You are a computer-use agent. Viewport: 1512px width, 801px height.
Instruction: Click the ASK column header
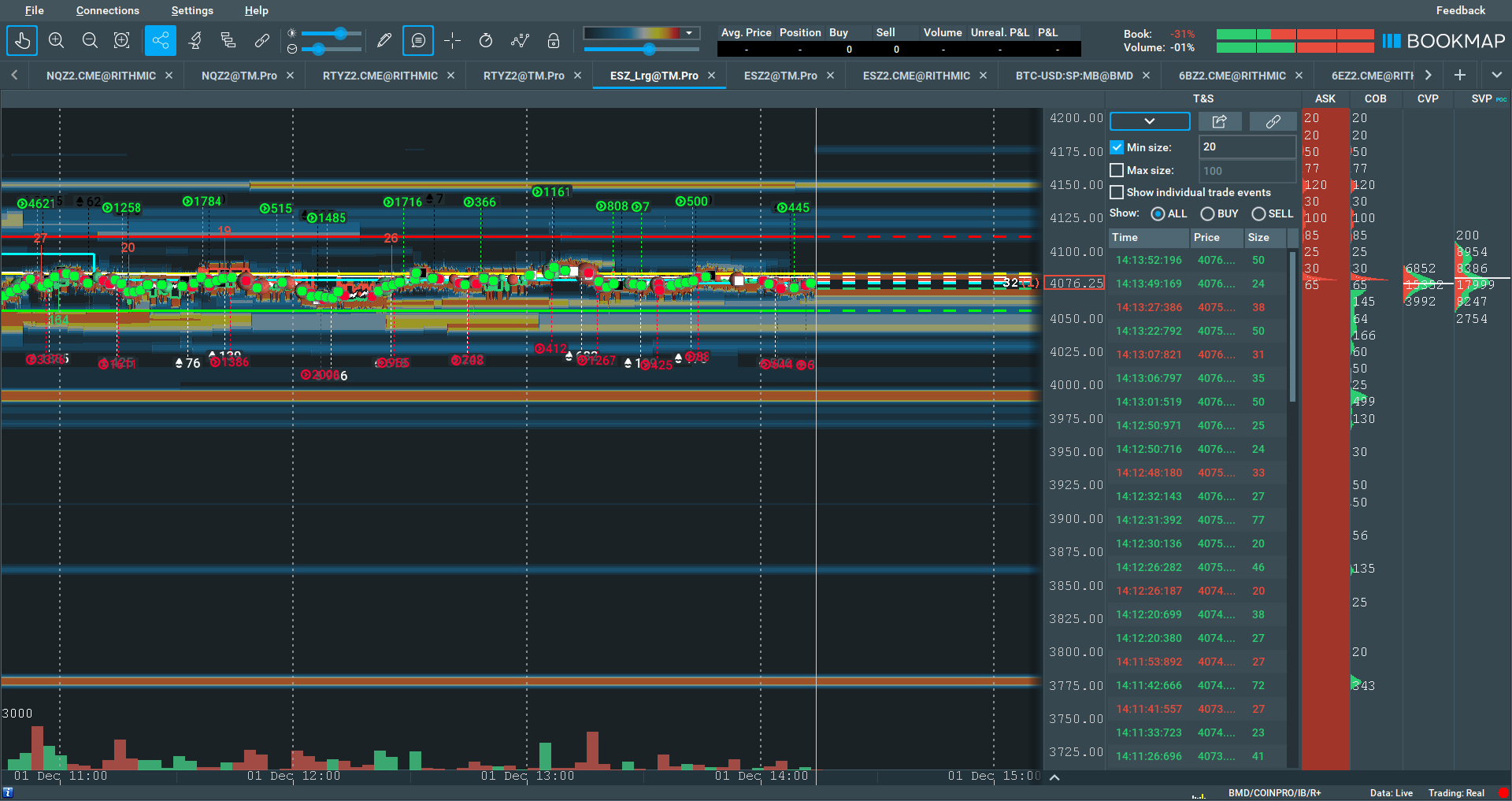1325,98
